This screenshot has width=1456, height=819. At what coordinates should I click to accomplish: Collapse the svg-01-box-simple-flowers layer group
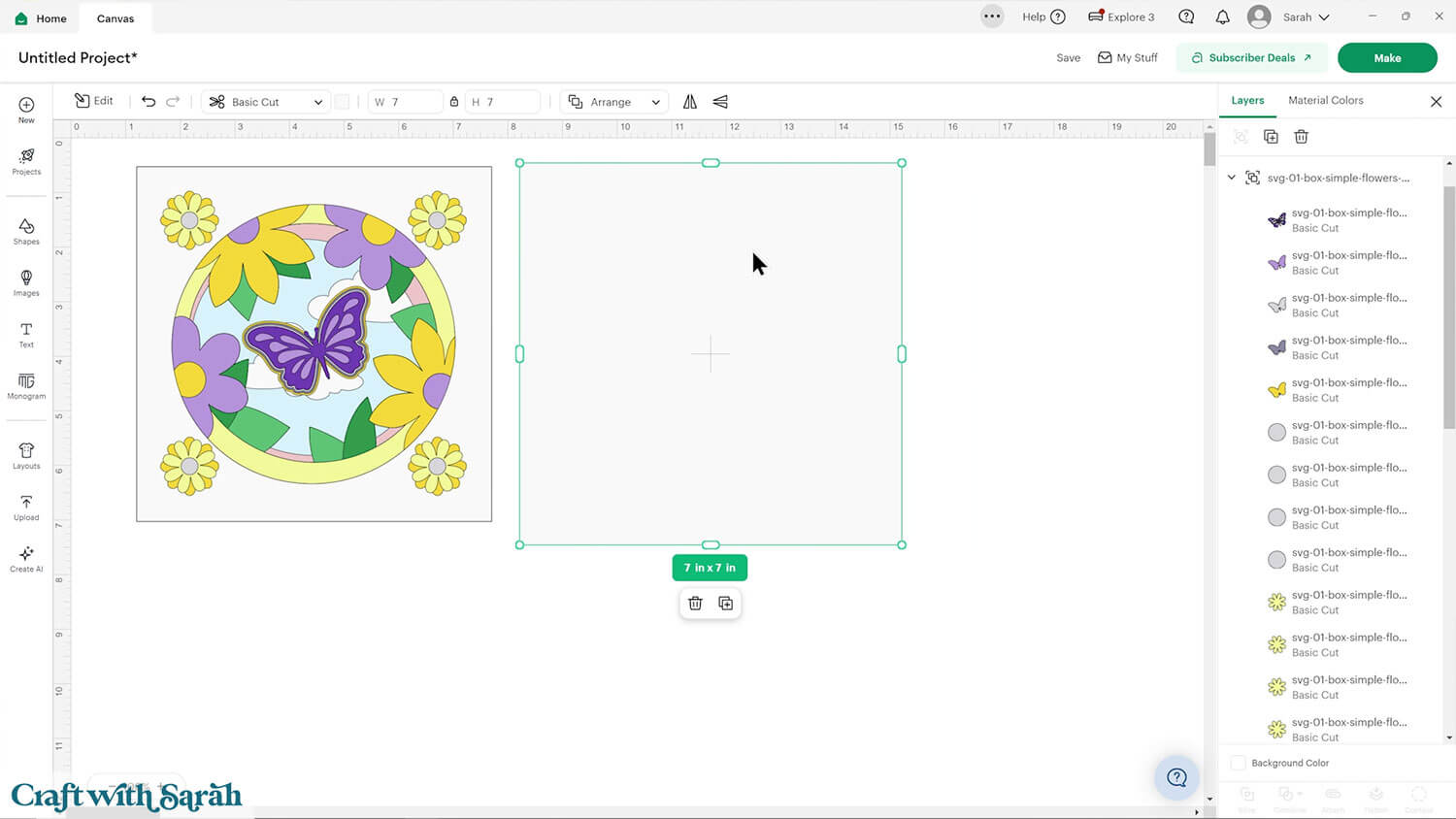[1232, 178]
